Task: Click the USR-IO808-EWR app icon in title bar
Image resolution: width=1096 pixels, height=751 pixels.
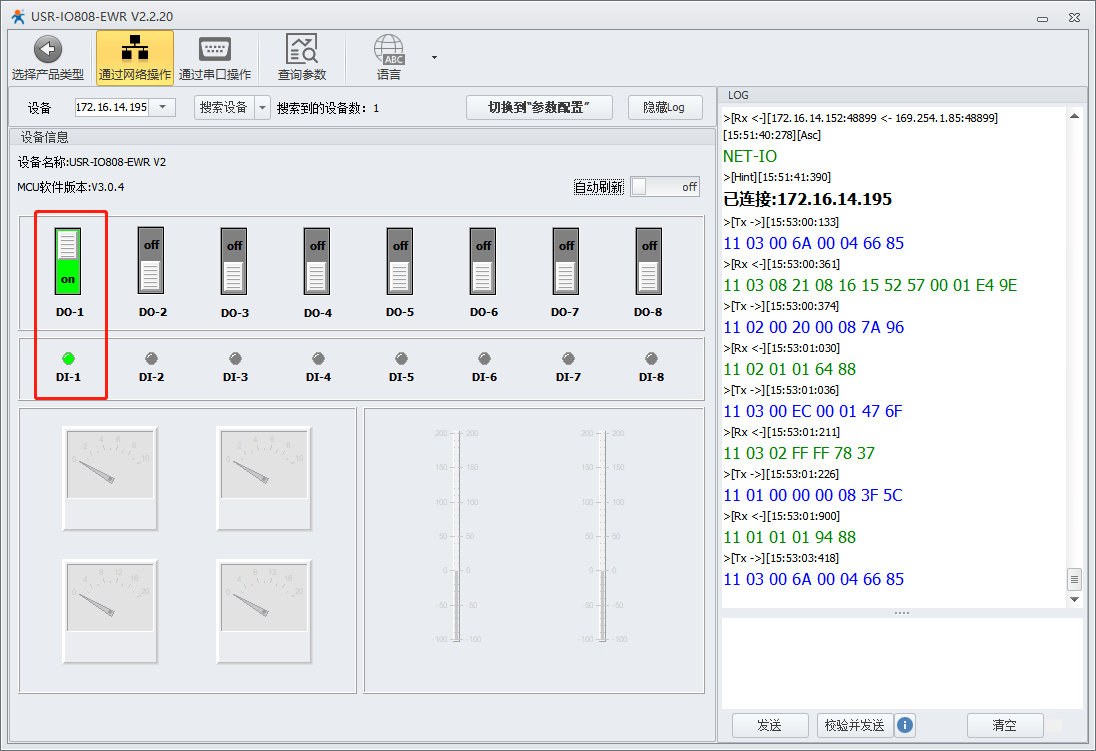Action: coord(18,16)
